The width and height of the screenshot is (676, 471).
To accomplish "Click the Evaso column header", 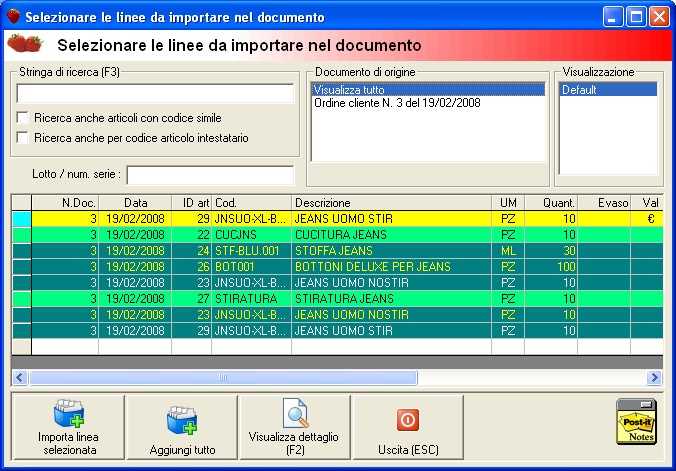I will (604, 203).
